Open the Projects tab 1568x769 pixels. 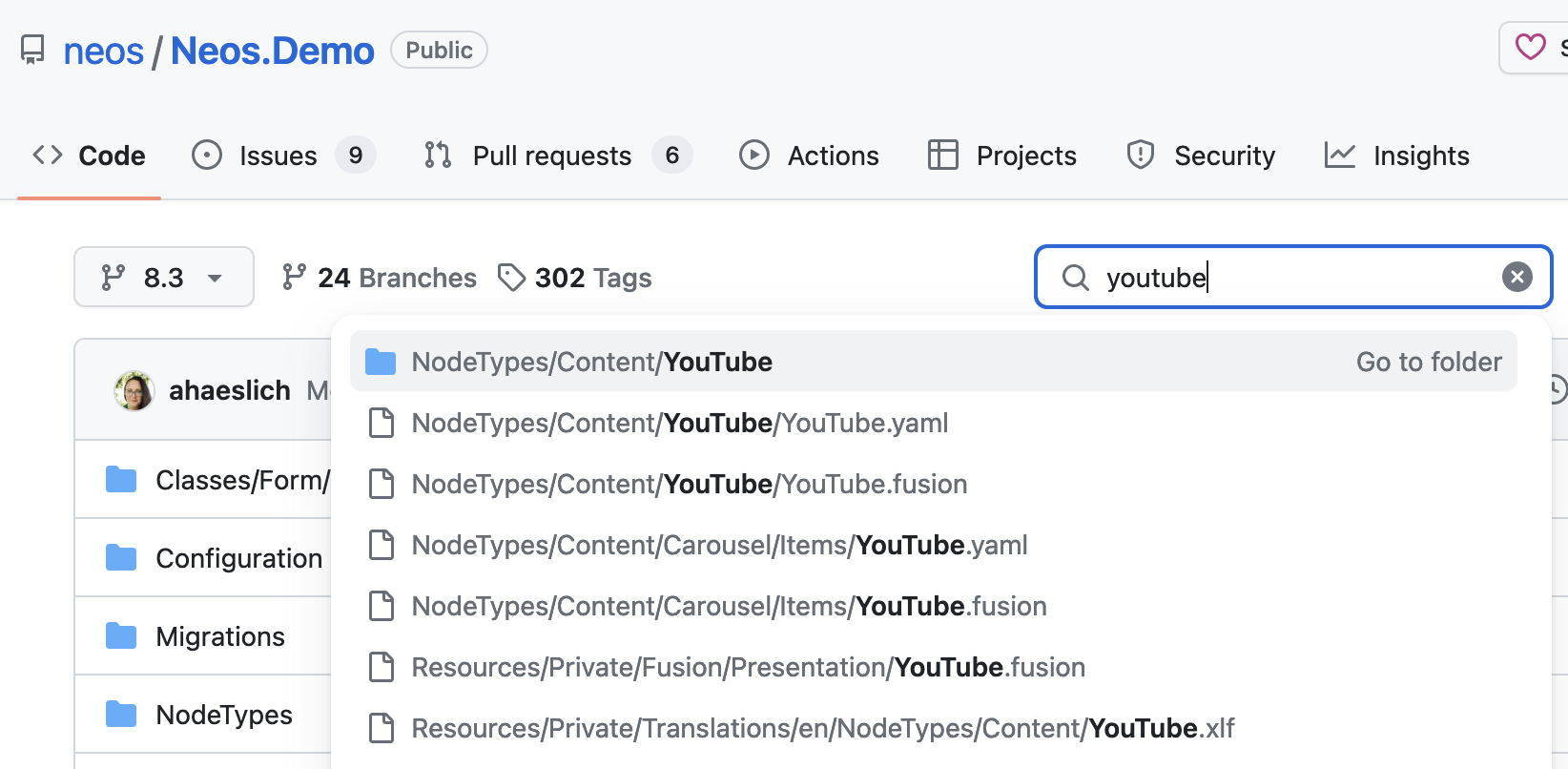(x=1001, y=156)
